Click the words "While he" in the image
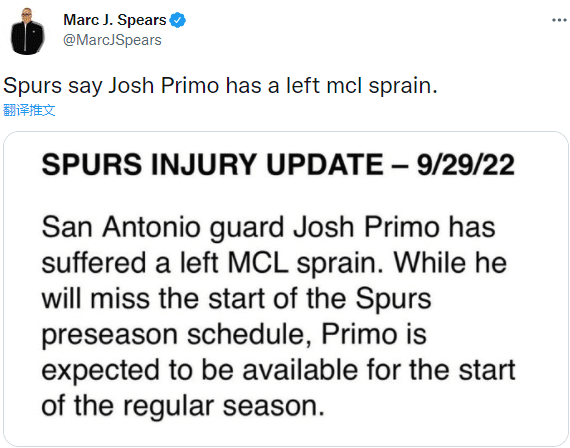 tap(450, 263)
